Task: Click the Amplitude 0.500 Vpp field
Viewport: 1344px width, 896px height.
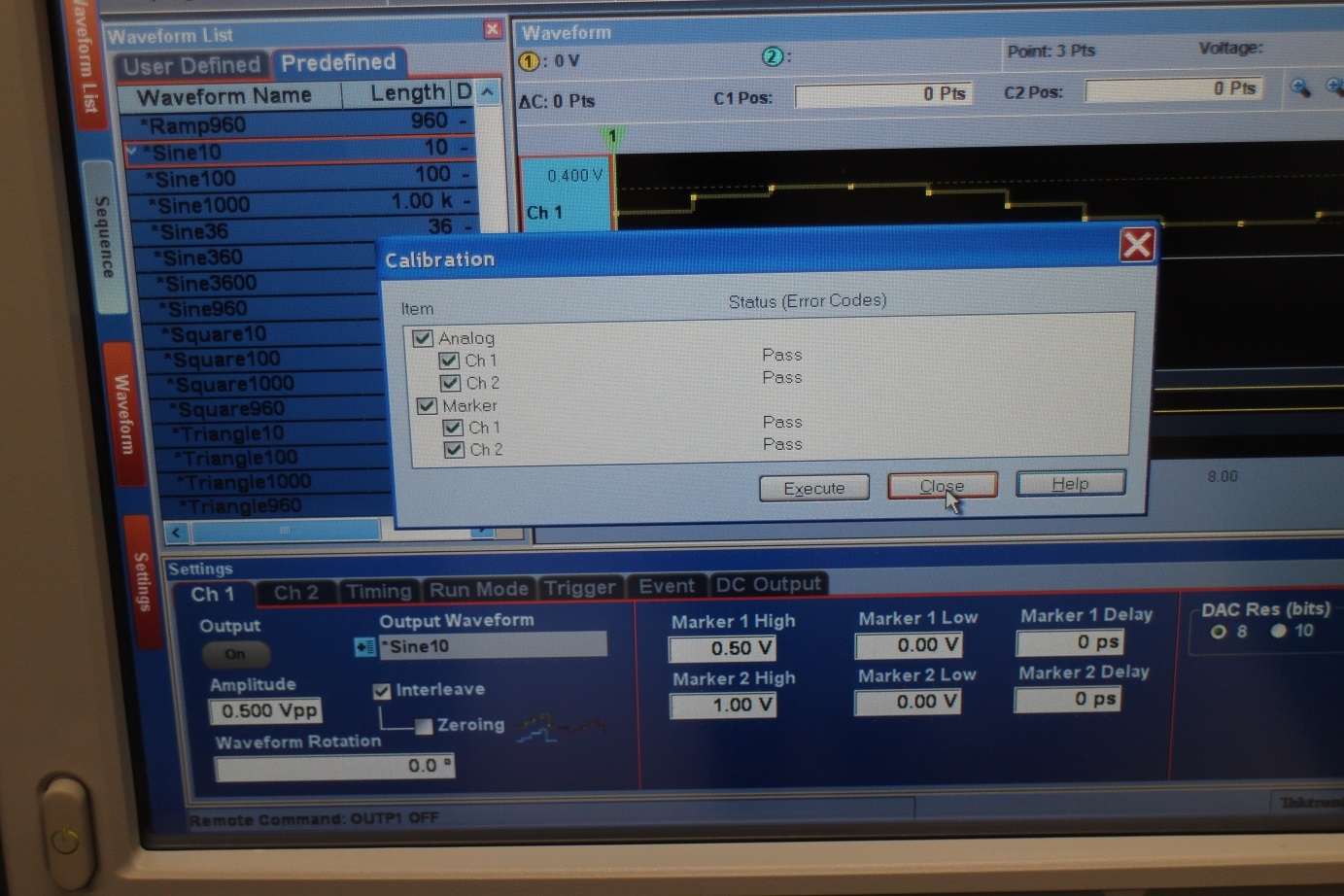Action: point(266,711)
